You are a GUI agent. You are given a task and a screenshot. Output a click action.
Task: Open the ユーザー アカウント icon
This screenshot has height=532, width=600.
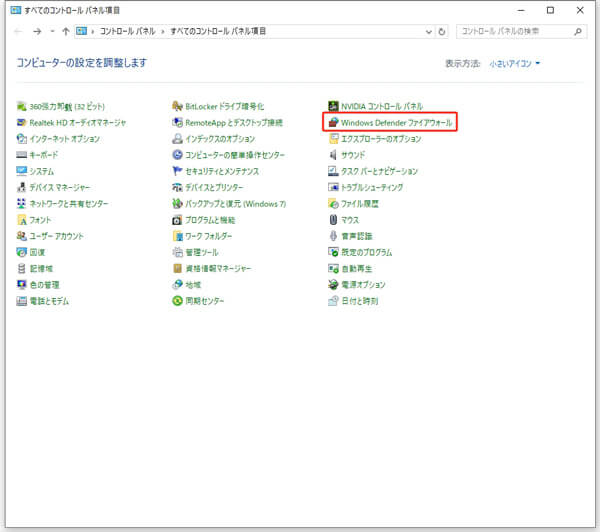tap(21, 236)
